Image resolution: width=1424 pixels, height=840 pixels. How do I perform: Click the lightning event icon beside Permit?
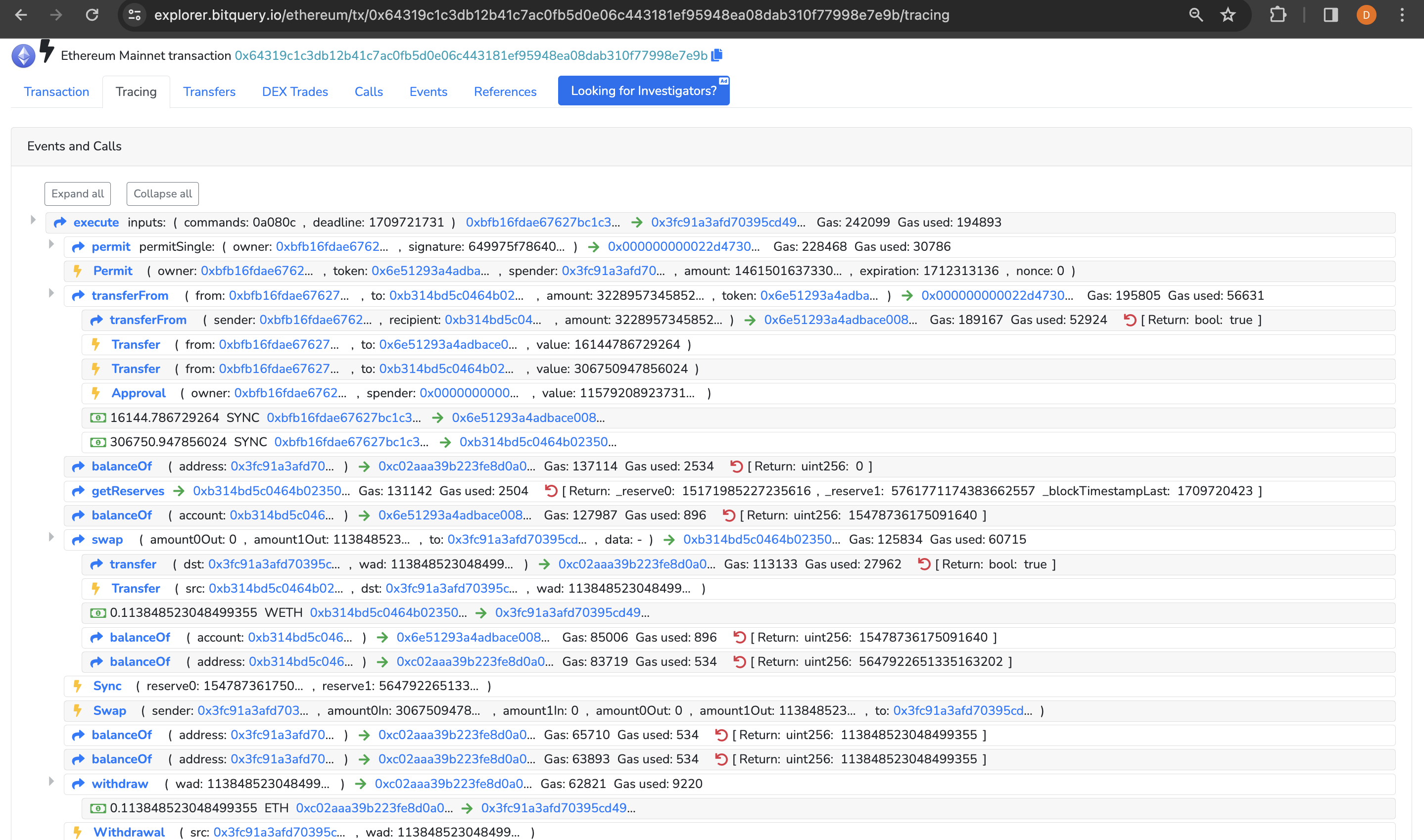[78, 271]
